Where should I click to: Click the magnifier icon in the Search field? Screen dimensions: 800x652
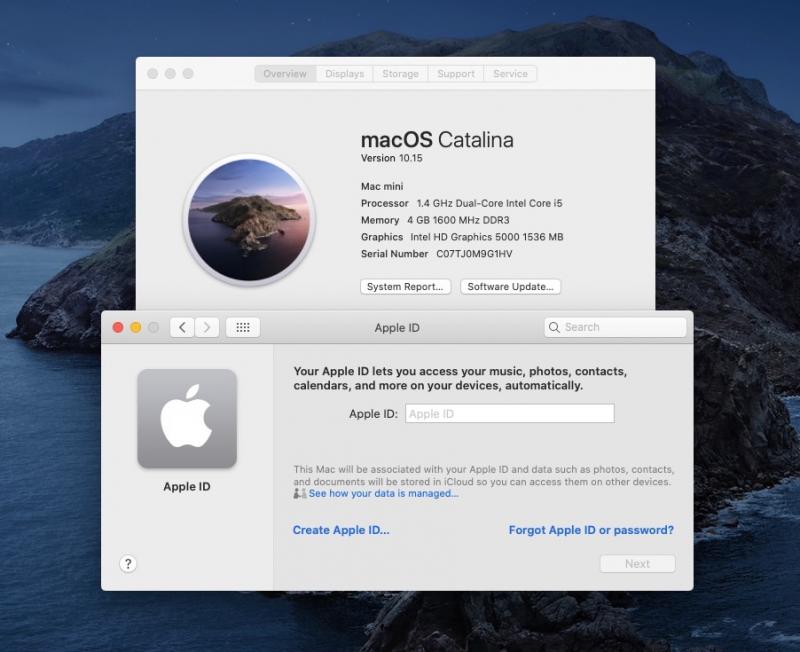pyautogui.click(x=554, y=327)
